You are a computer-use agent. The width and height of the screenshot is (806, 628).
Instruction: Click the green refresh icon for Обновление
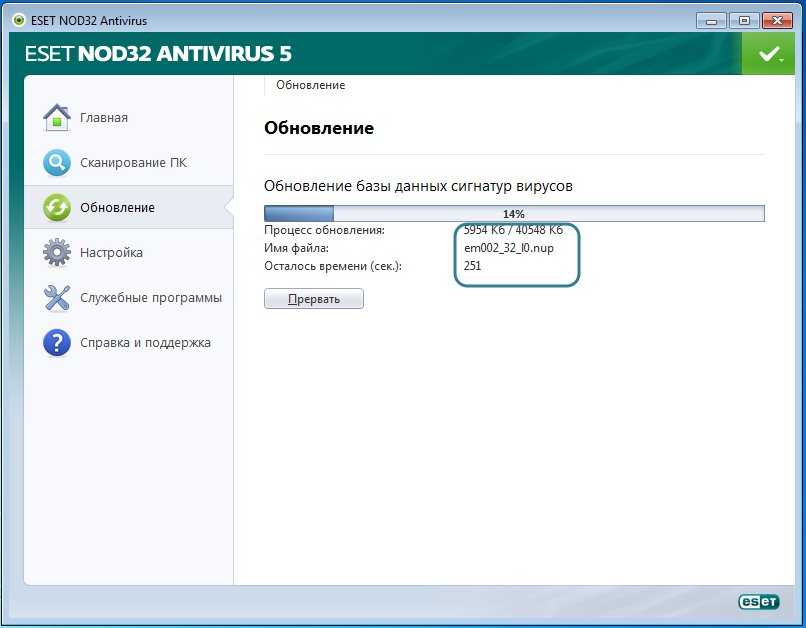coord(57,208)
